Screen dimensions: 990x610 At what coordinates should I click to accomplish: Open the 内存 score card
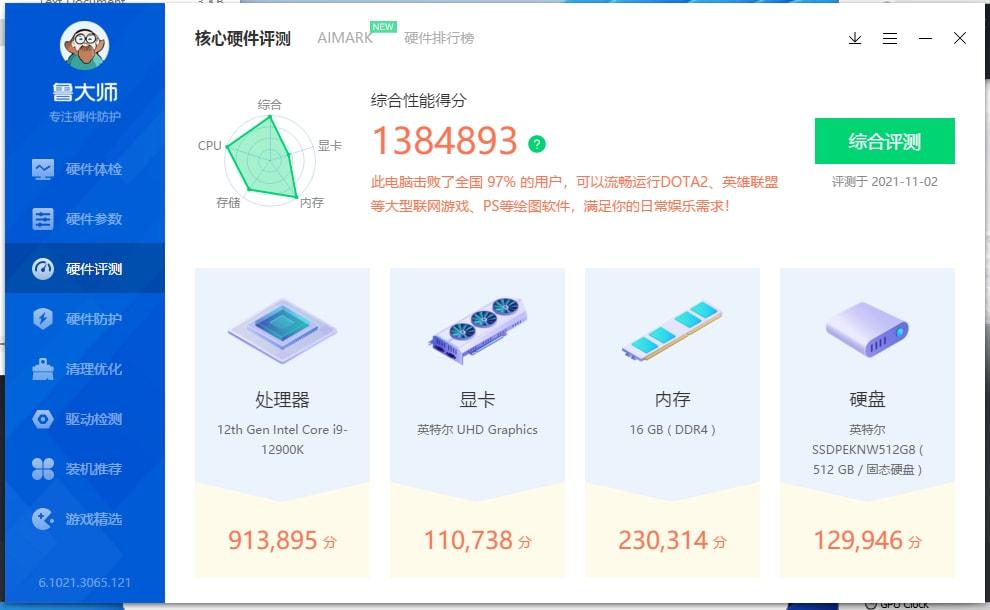coord(672,422)
